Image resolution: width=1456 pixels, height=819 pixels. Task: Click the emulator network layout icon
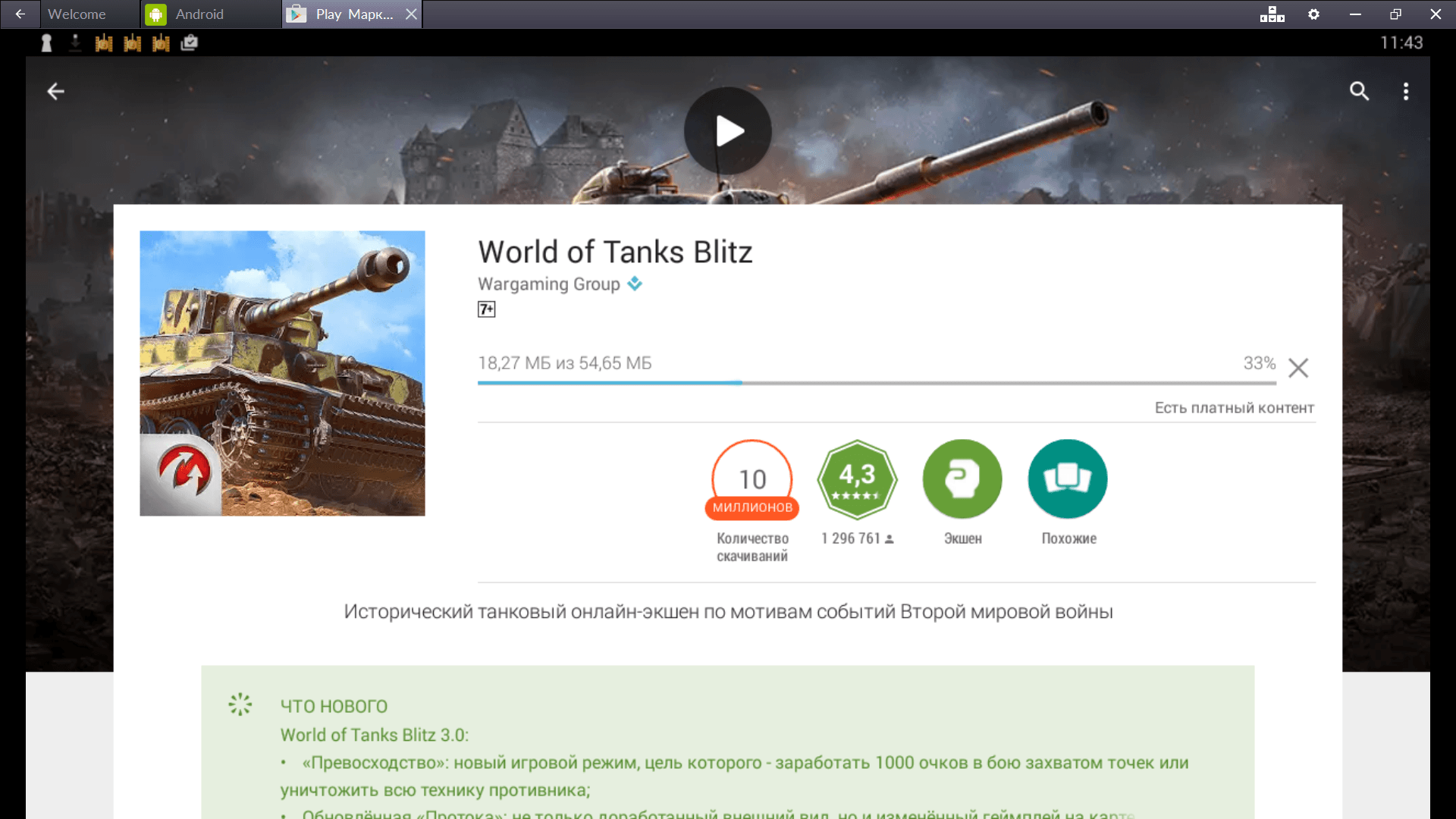point(1272,14)
